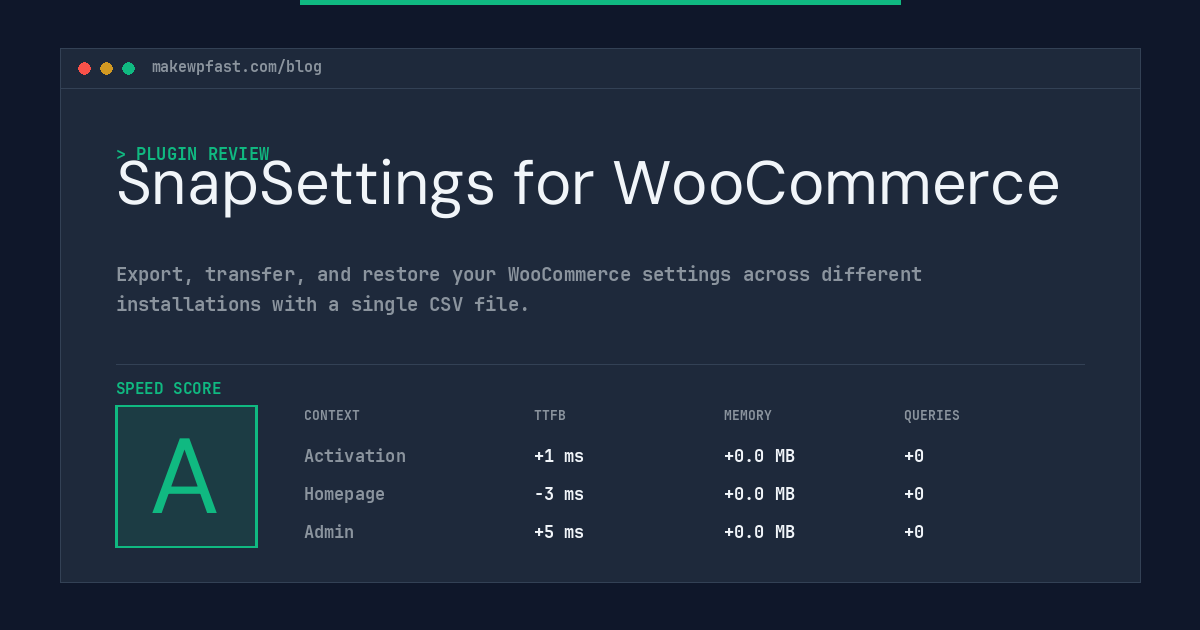
Task: Click the Homepage memory value '+0.0 MB'
Action: click(759, 494)
